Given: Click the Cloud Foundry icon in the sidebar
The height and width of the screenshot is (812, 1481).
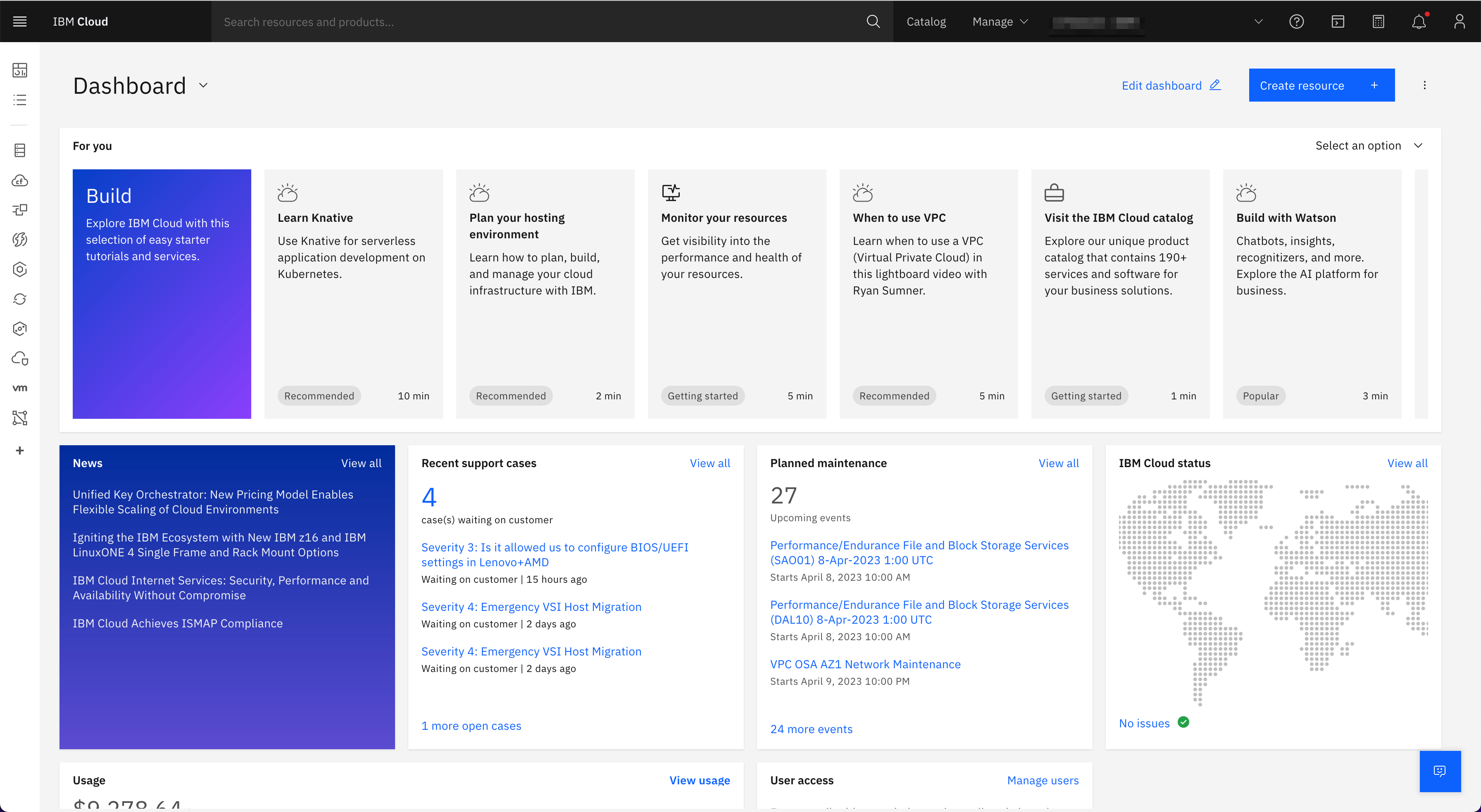Looking at the screenshot, I should click(19, 180).
